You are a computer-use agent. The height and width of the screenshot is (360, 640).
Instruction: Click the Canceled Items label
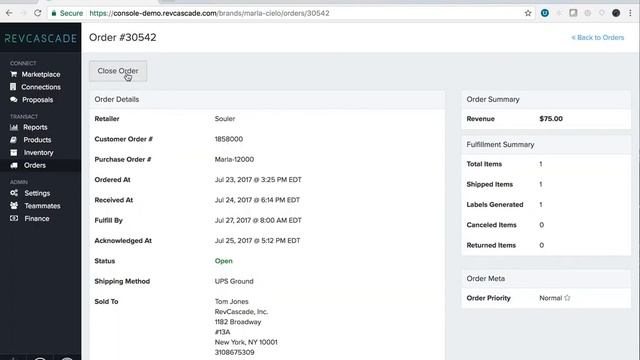point(491,225)
